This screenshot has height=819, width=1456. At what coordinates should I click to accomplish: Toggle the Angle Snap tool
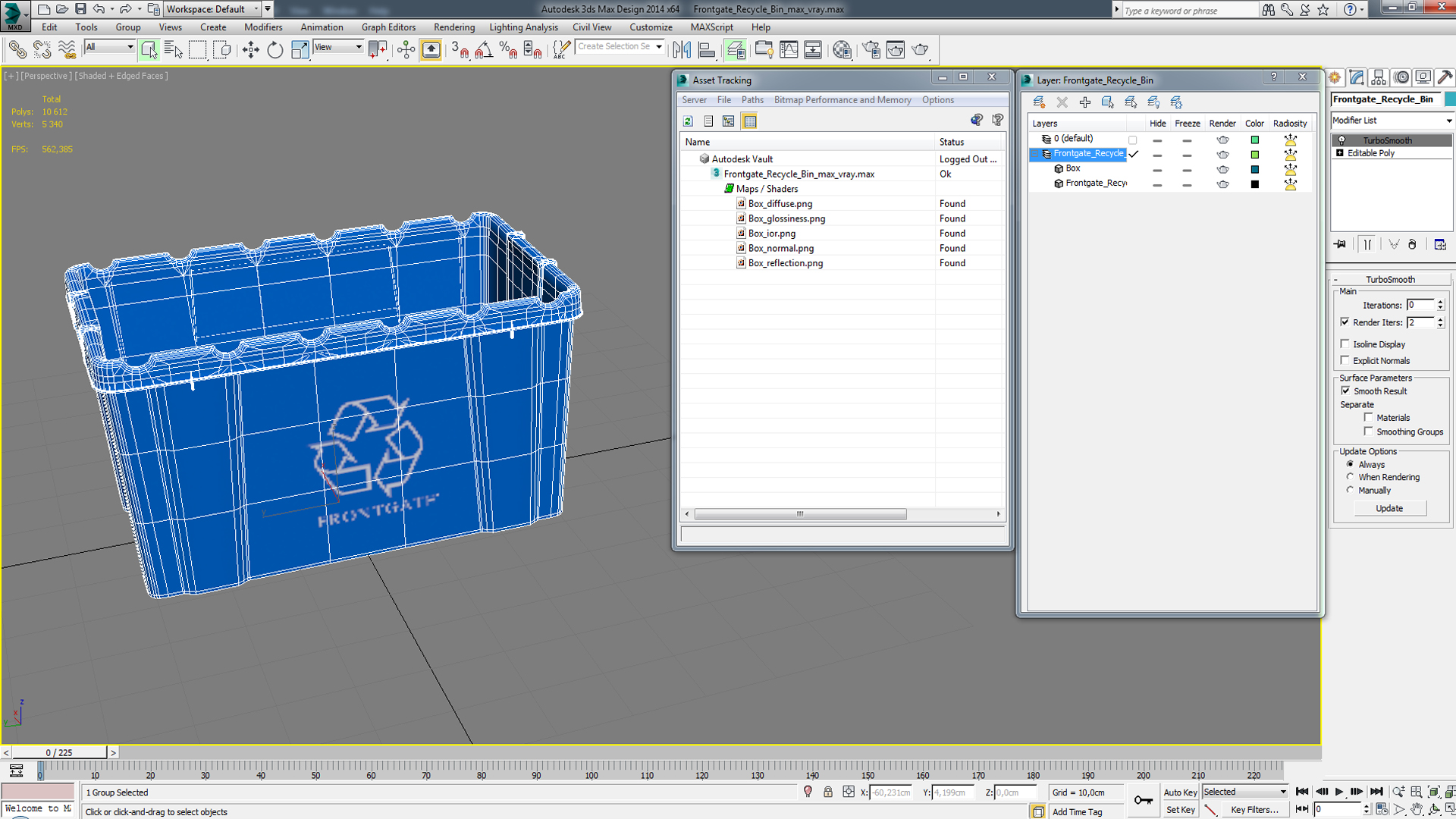(484, 50)
